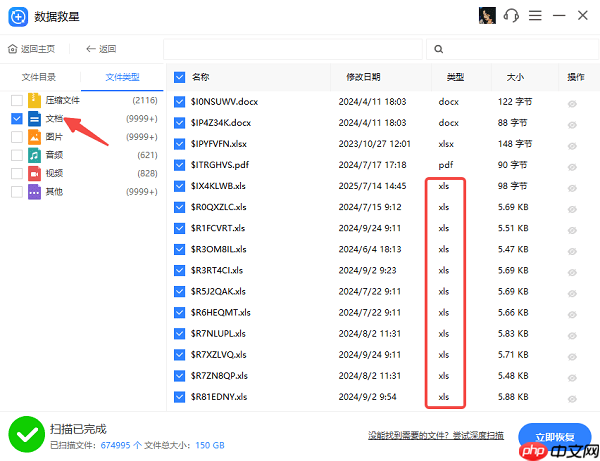The height and width of the screenshot is (461, 600).
Task: Sort by 大小 column header
Action: tap(515, 77)
